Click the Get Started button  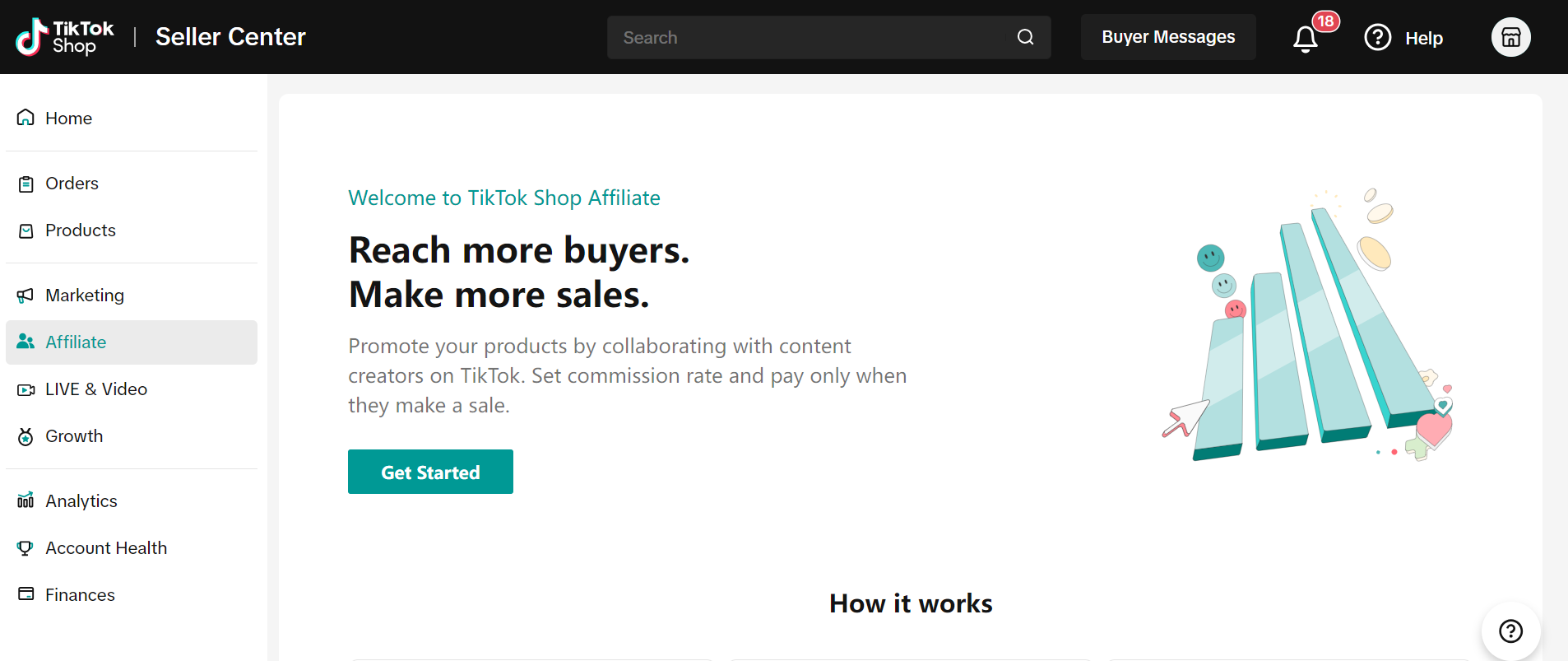[430, 472]
